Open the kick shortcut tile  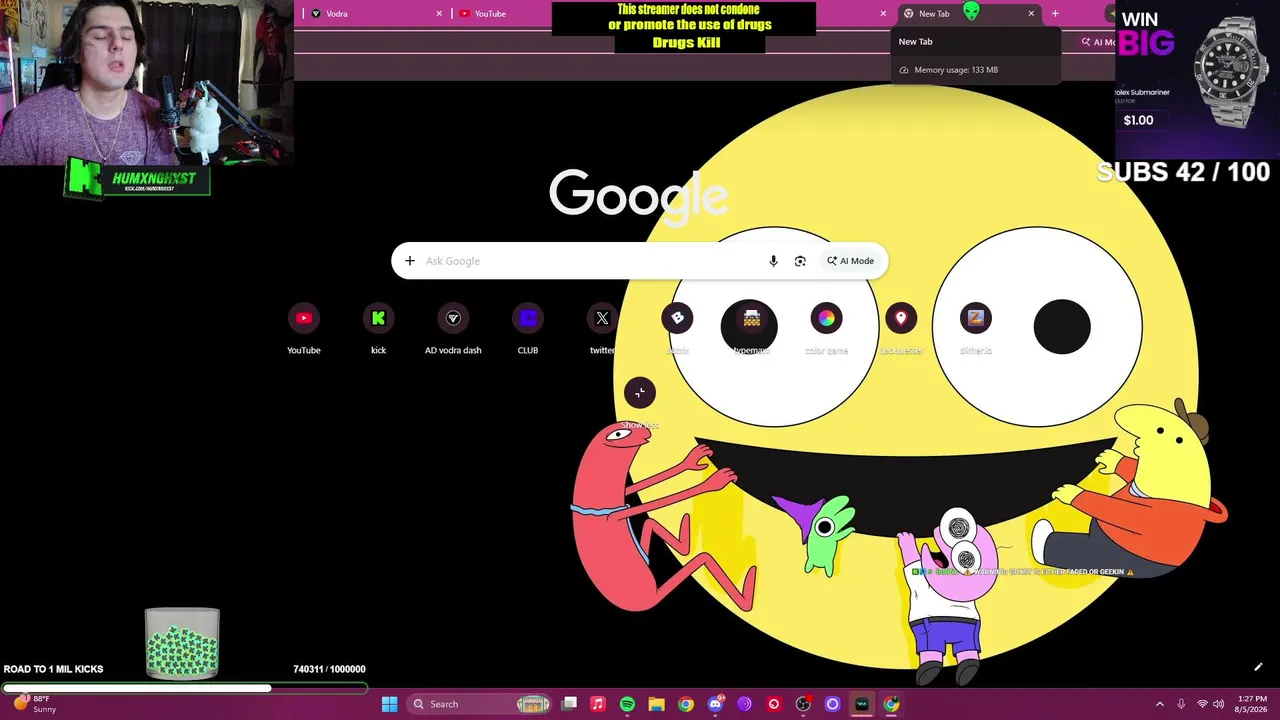pyautogui.click(x=378, y=329)
